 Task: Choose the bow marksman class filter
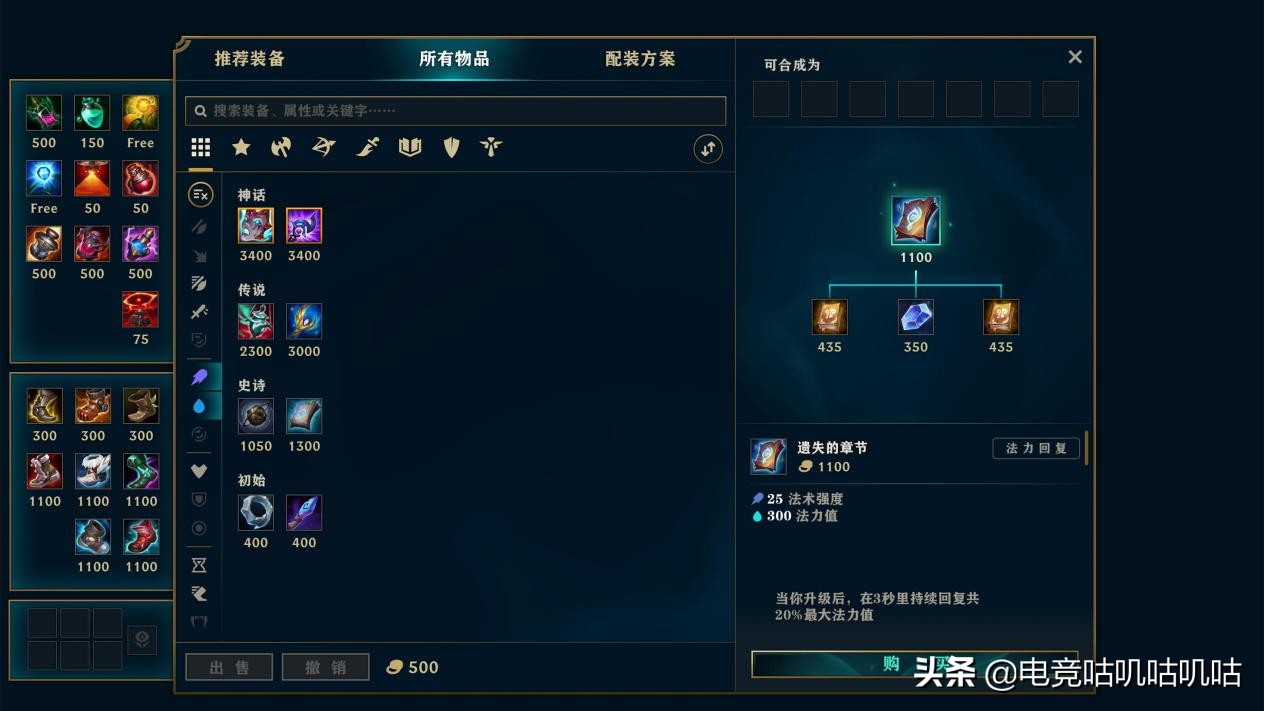324,148
